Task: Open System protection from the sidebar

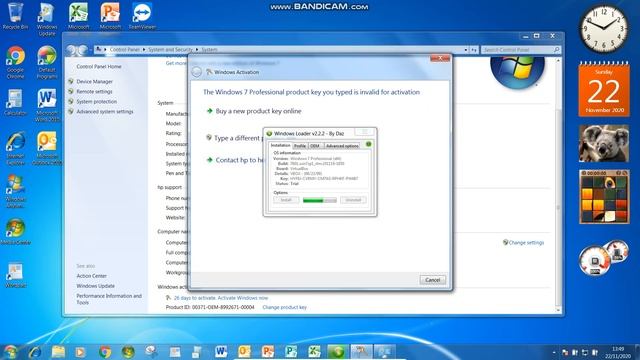Action: pyautogui.click(x=96, y=102)
